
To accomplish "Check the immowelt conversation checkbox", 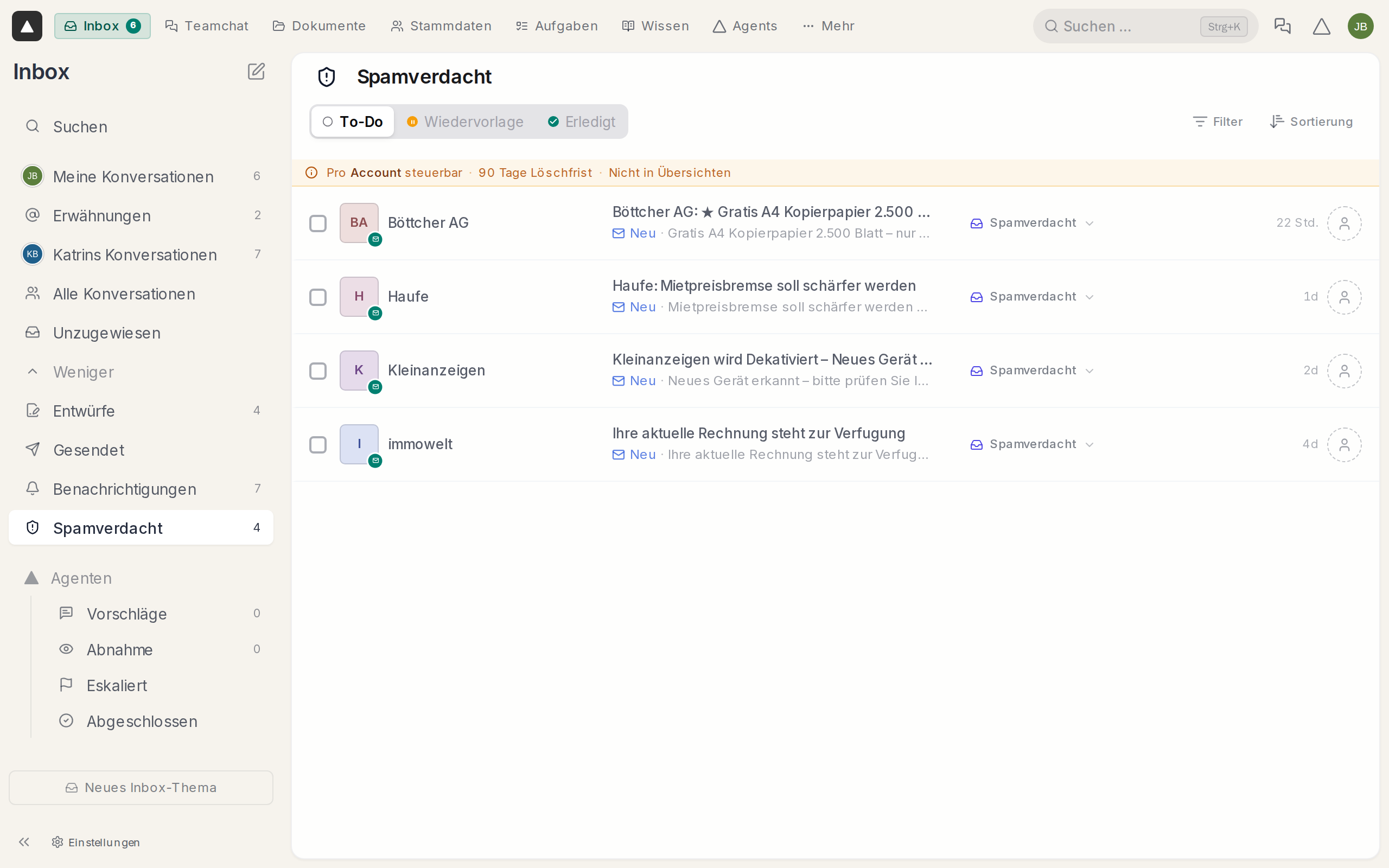I will 318,445.
